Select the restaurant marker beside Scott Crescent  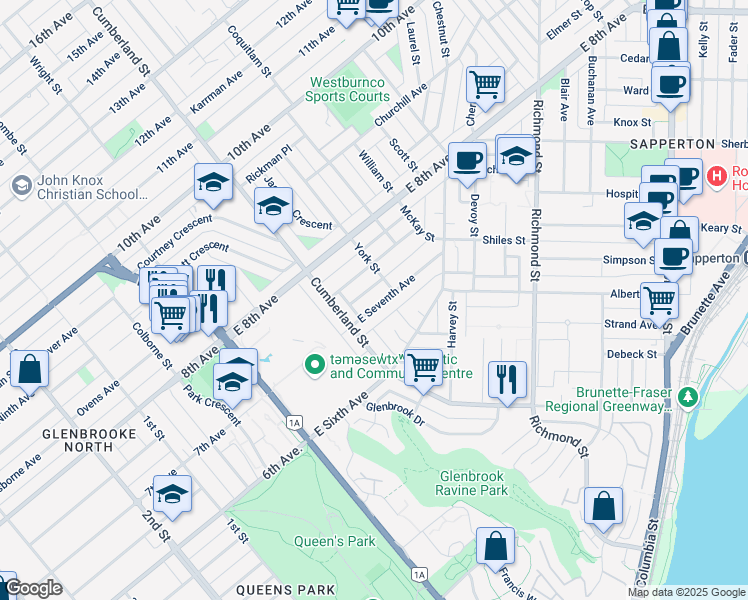click(x=216, y=282)
